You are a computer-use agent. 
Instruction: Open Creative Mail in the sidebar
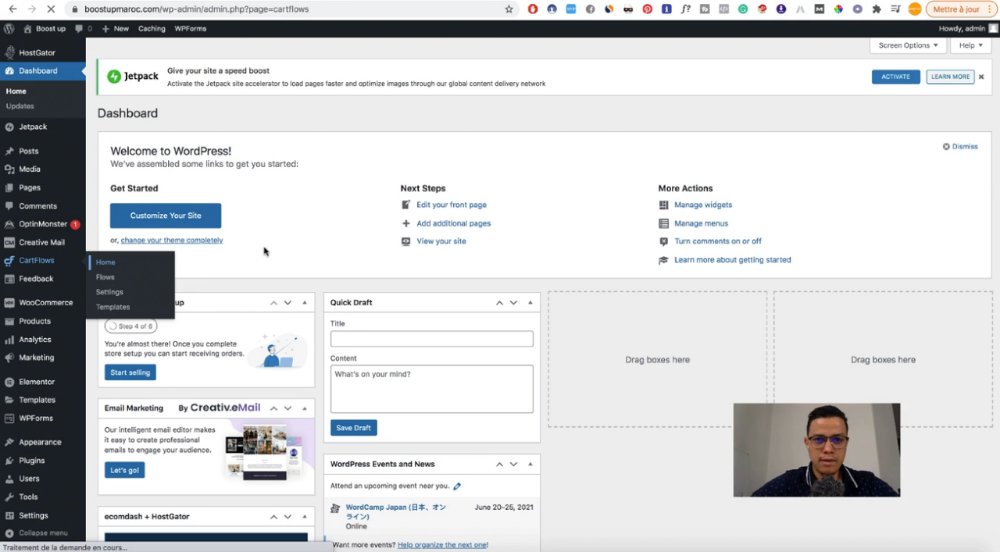41,243
